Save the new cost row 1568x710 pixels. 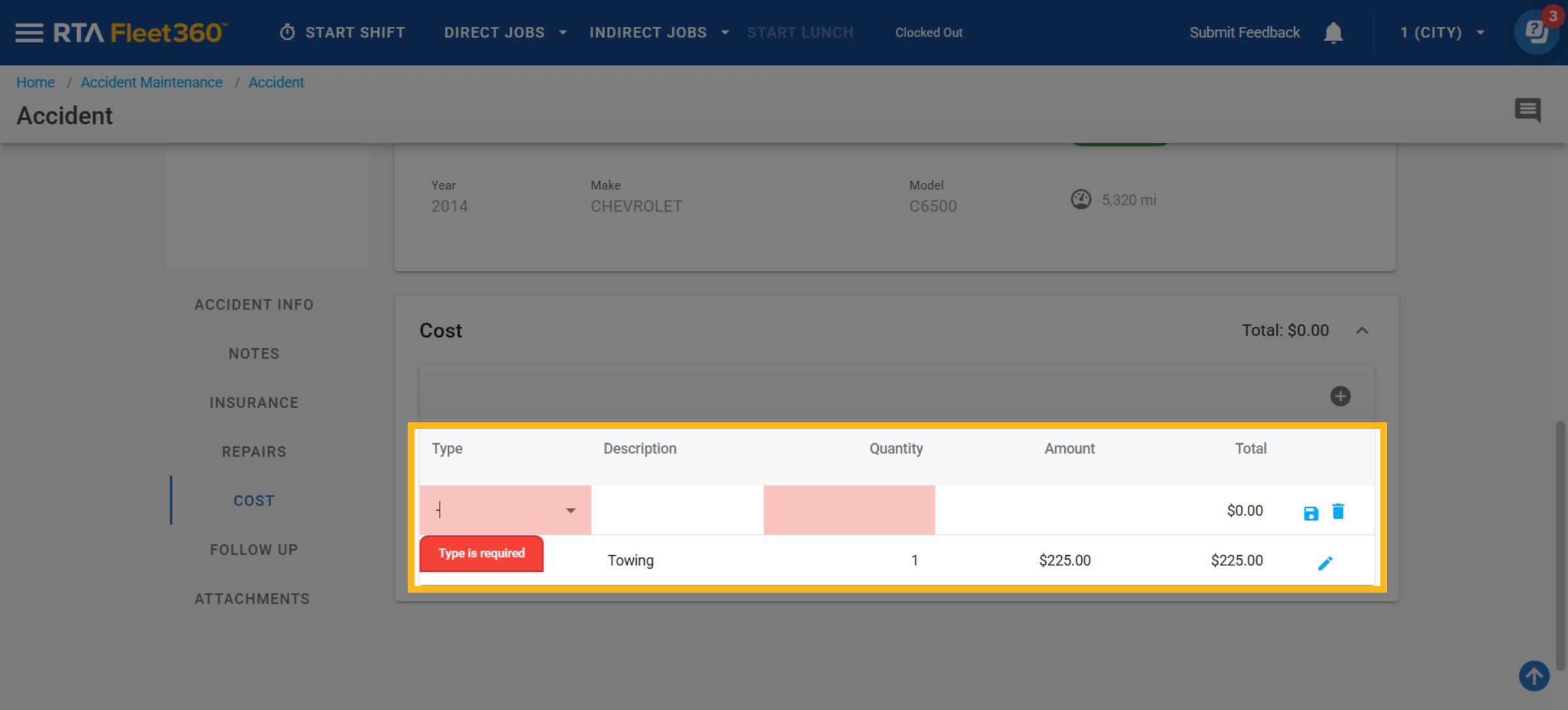pos(1311,513)
